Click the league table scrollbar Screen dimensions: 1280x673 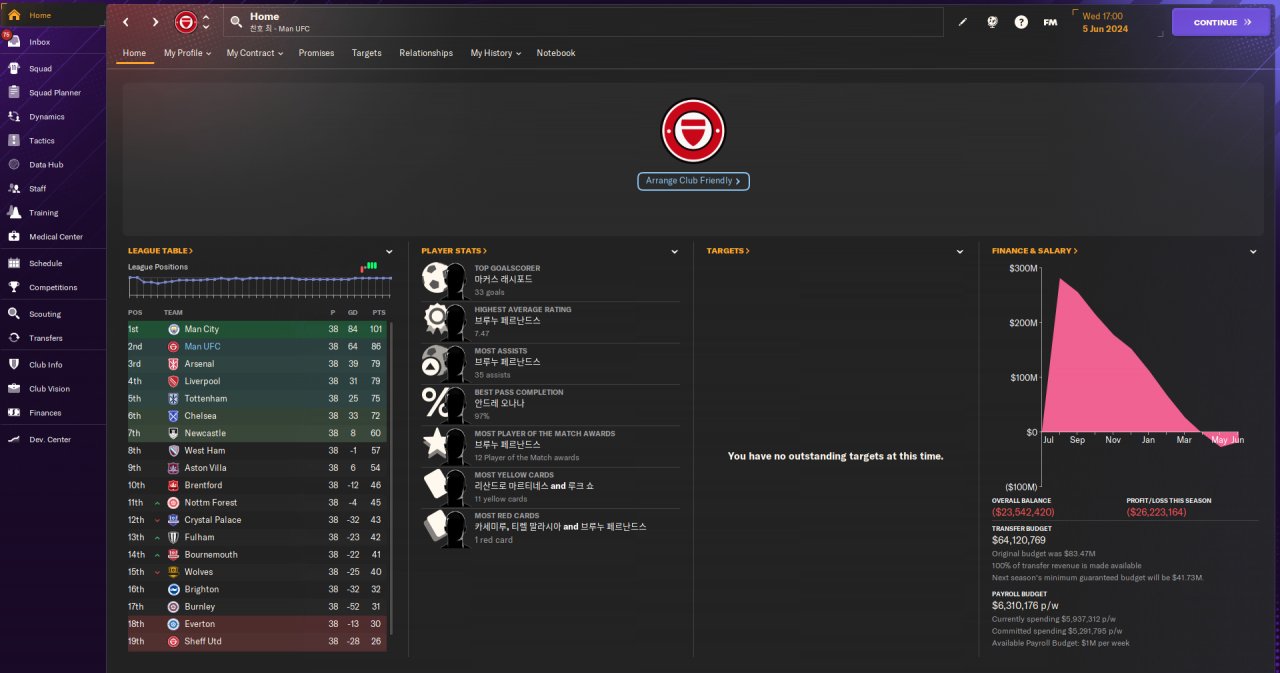tap(391, 478)
